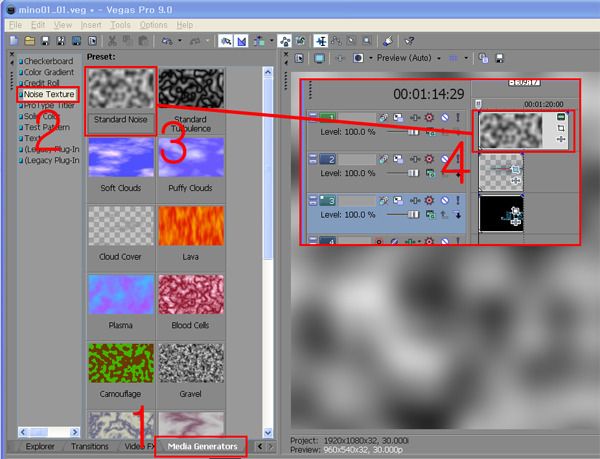Viewport: 600px width, 459px height.
Task: Open a project using the folder icon
Action: click(x=30, y=41)
